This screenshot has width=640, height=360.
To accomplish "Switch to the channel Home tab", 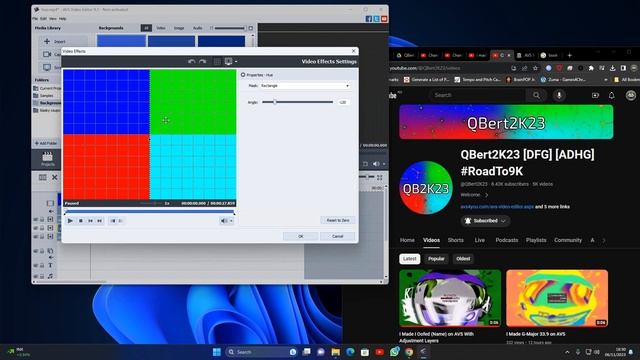I will (x=407, y=240).
